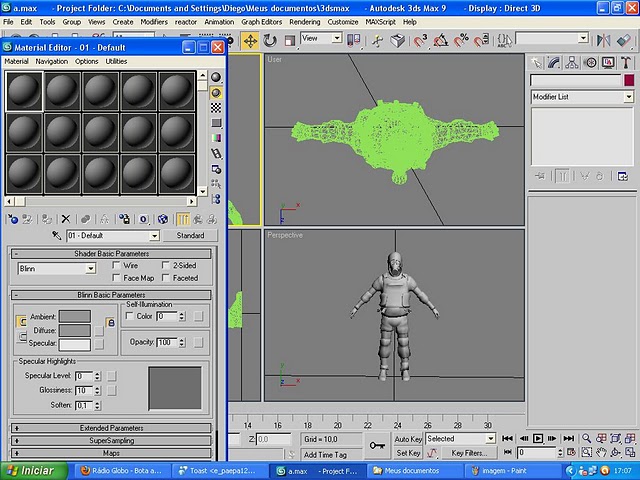Click the Specular color swatch

75,344
